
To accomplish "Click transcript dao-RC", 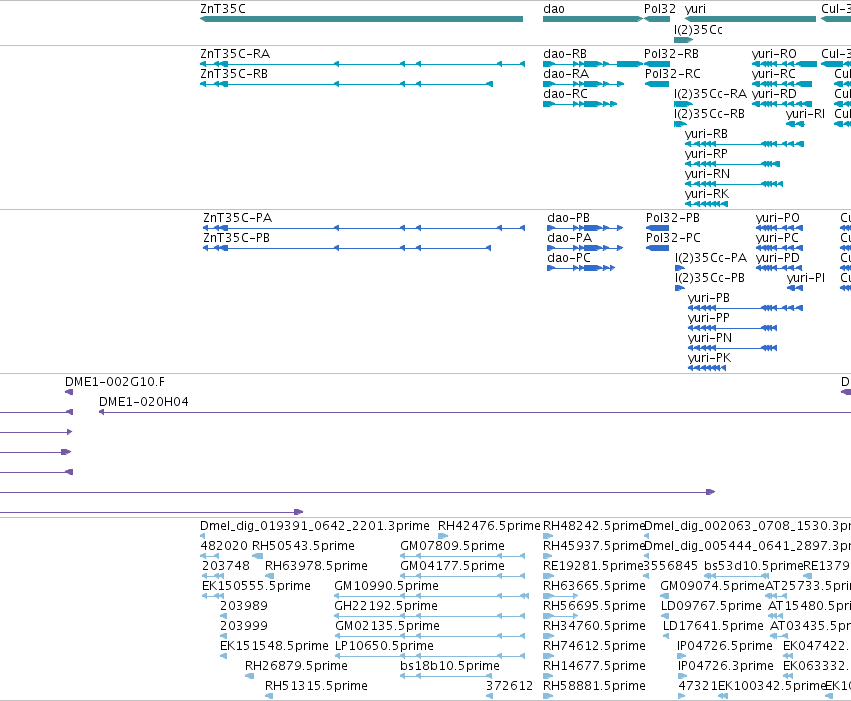I will pyautogui.click(x=580, y=104).
